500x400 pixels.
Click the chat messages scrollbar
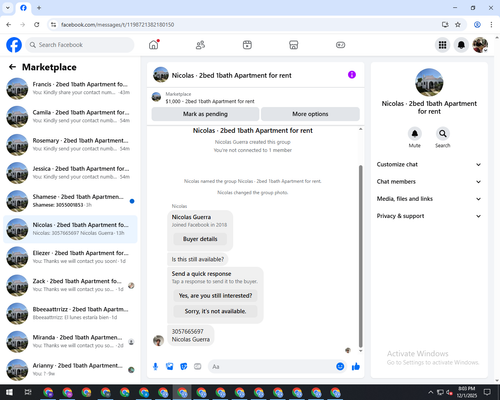360,257
